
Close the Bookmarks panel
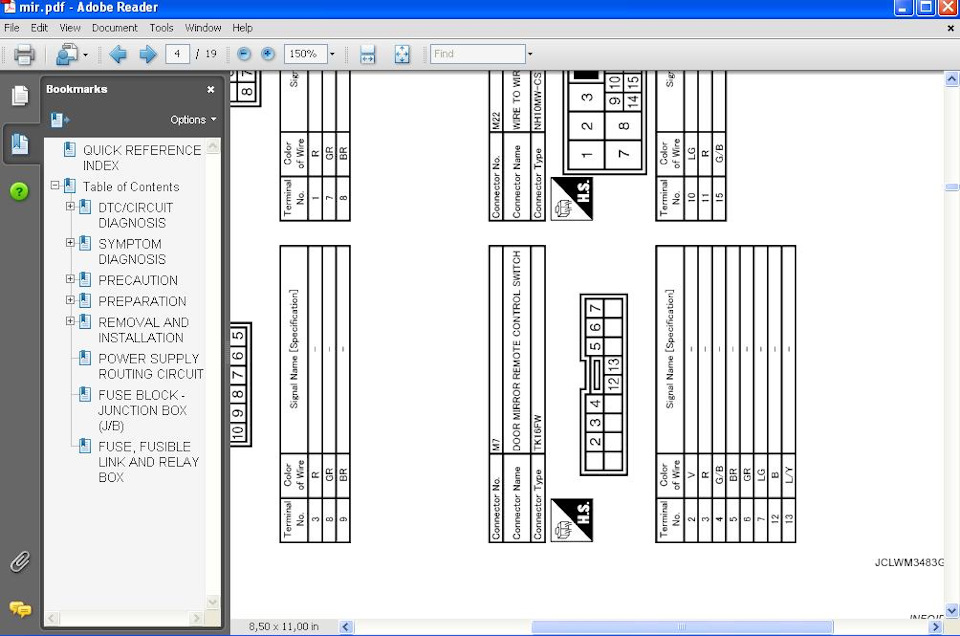coord(211,89)
